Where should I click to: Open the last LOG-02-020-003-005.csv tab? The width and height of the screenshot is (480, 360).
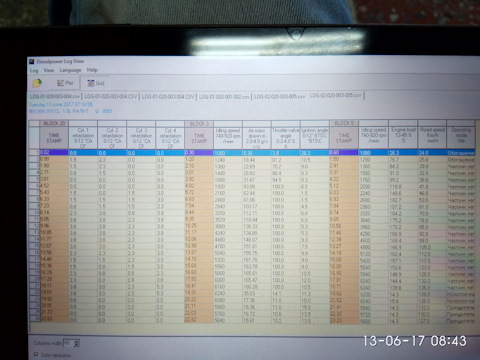coord(335,95)
